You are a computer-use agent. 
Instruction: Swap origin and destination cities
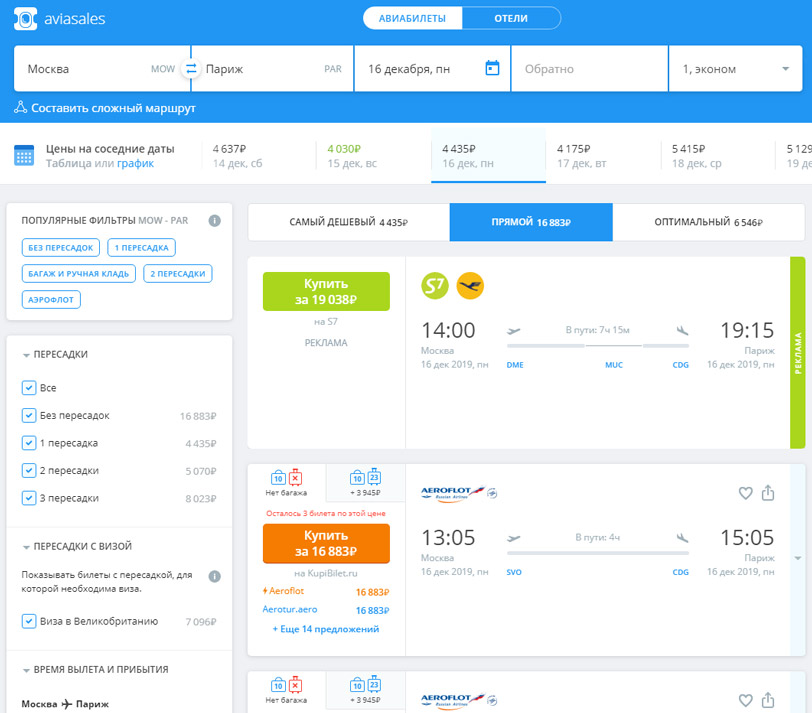191,69
